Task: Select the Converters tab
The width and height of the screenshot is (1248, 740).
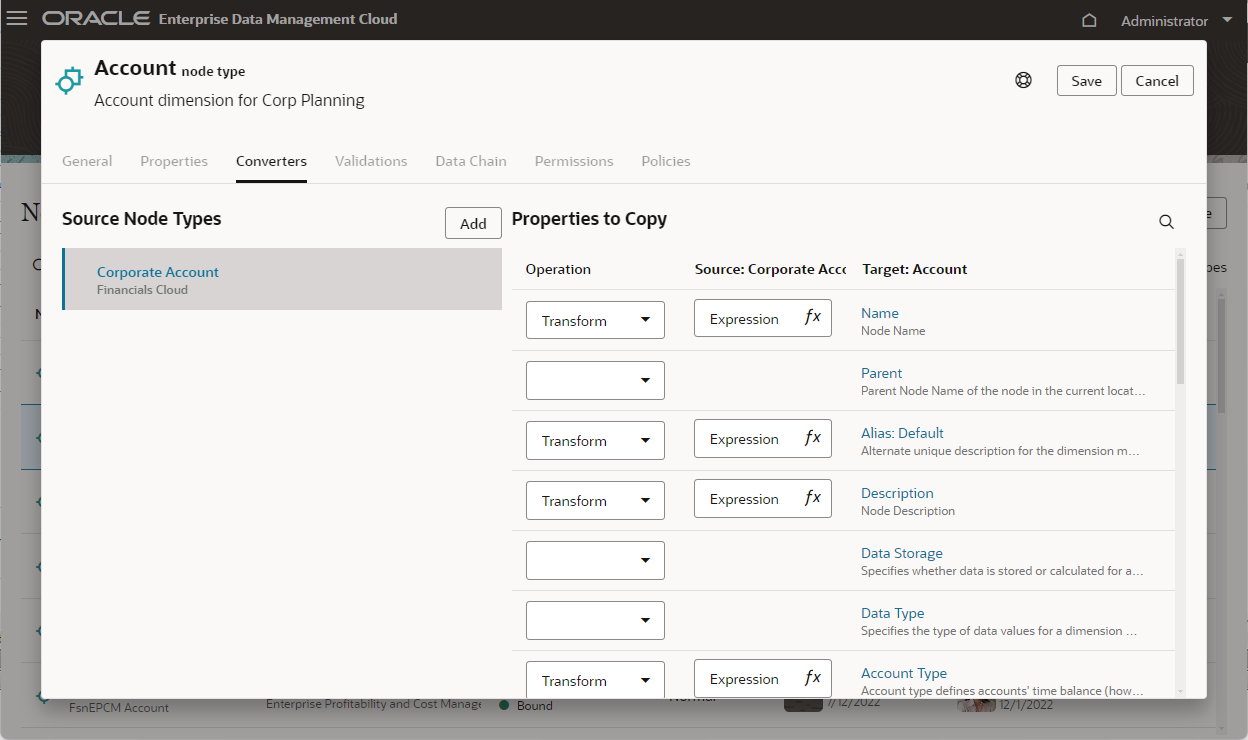Action: (271, 161)
